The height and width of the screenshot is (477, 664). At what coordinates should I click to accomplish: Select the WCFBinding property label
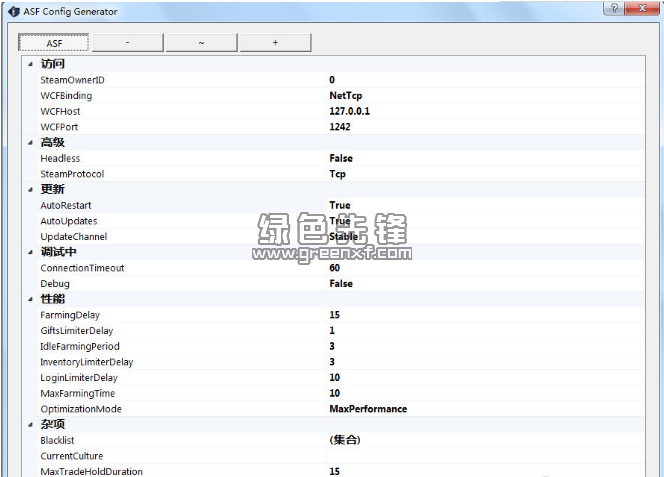click(66, 96)
